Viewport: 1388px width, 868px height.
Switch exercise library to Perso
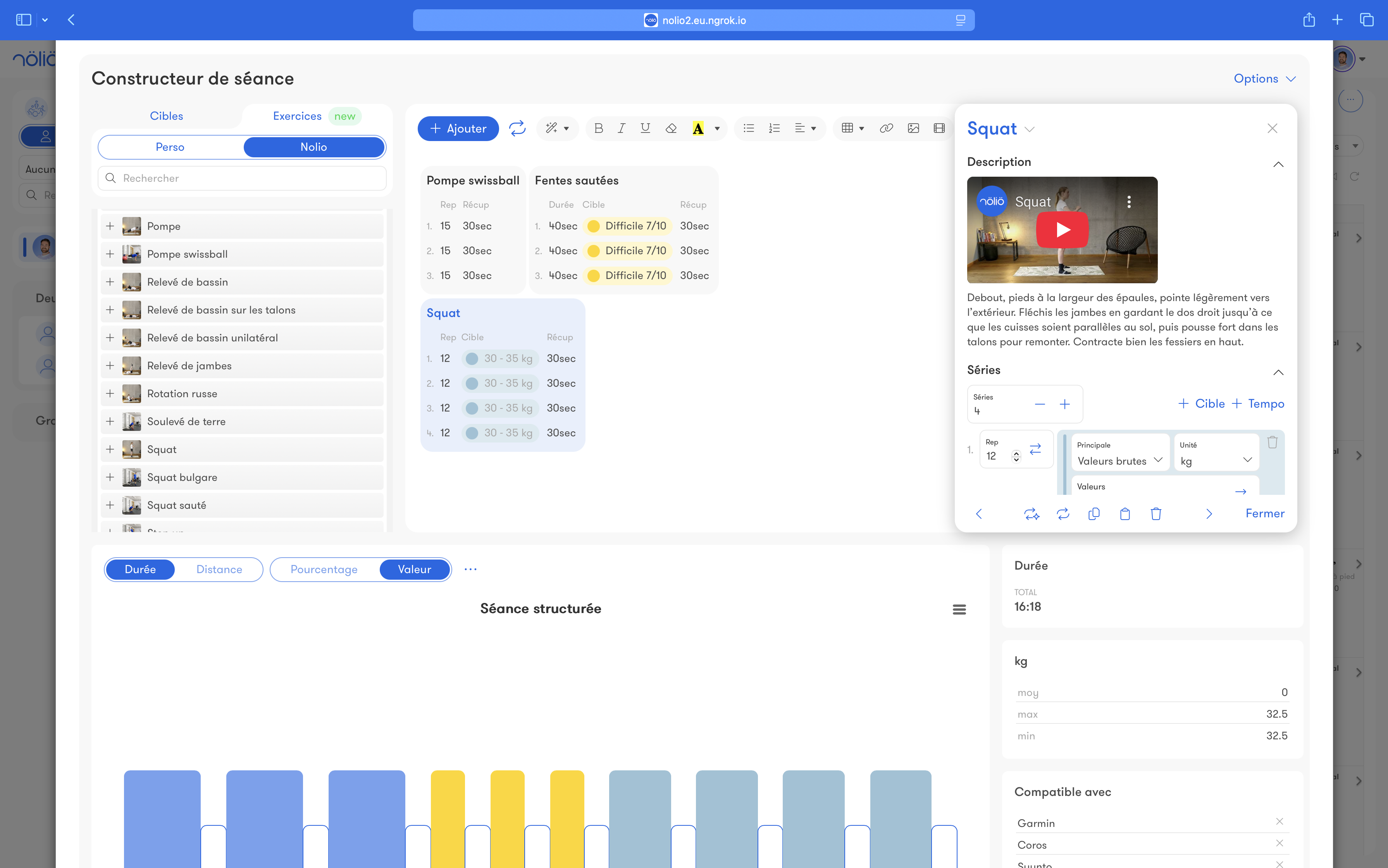pyautogui.click(x=170, y=147)
